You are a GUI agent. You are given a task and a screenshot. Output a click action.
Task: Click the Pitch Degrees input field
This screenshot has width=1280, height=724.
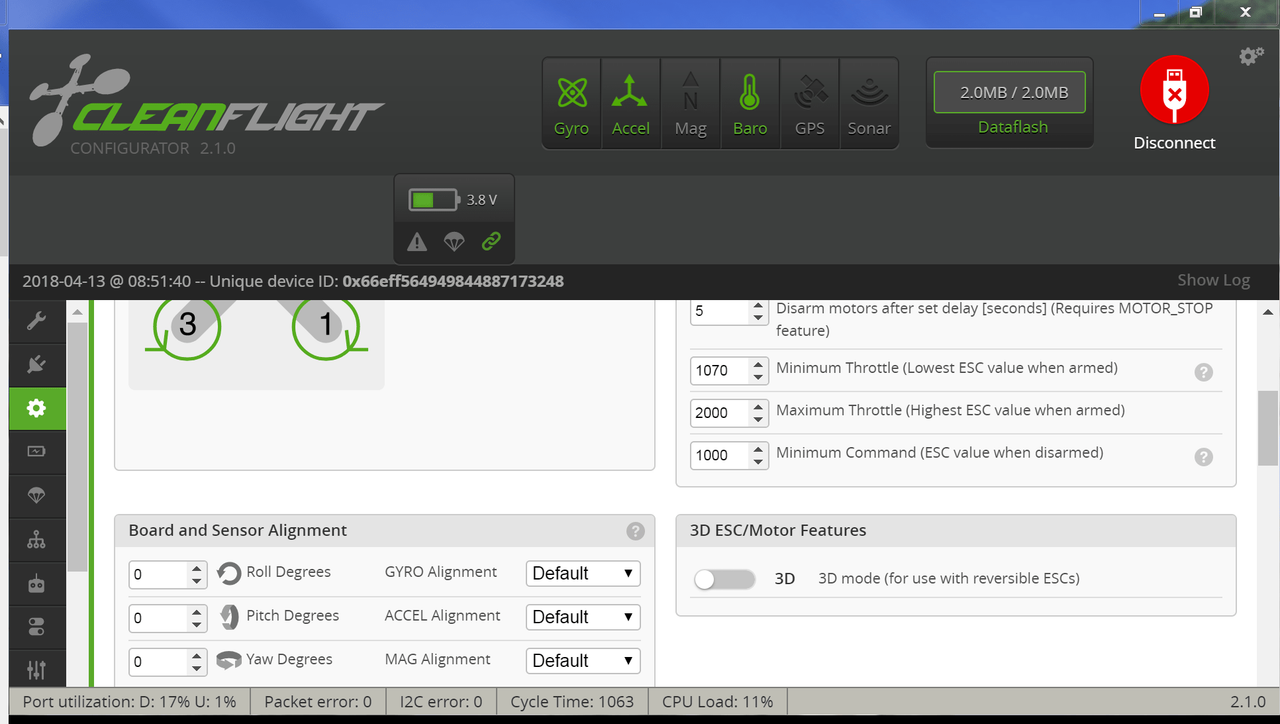pyautogui.click(x=168, y=618)
